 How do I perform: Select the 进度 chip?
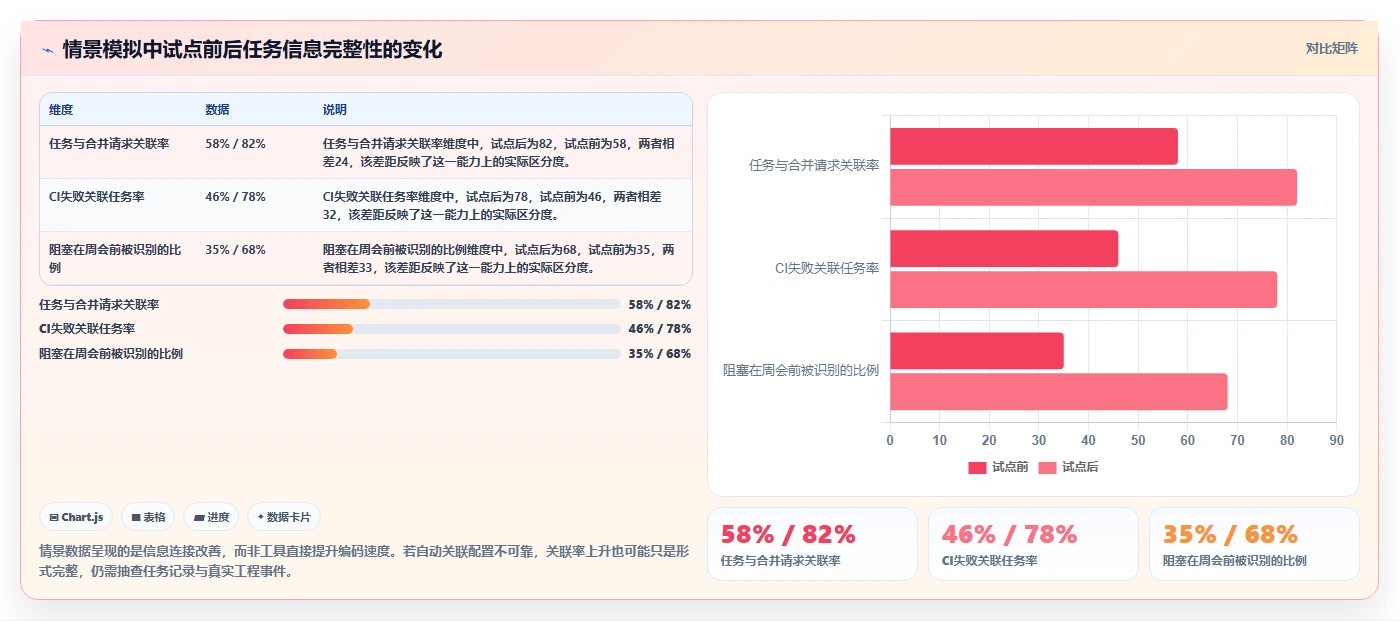point(211,517)
